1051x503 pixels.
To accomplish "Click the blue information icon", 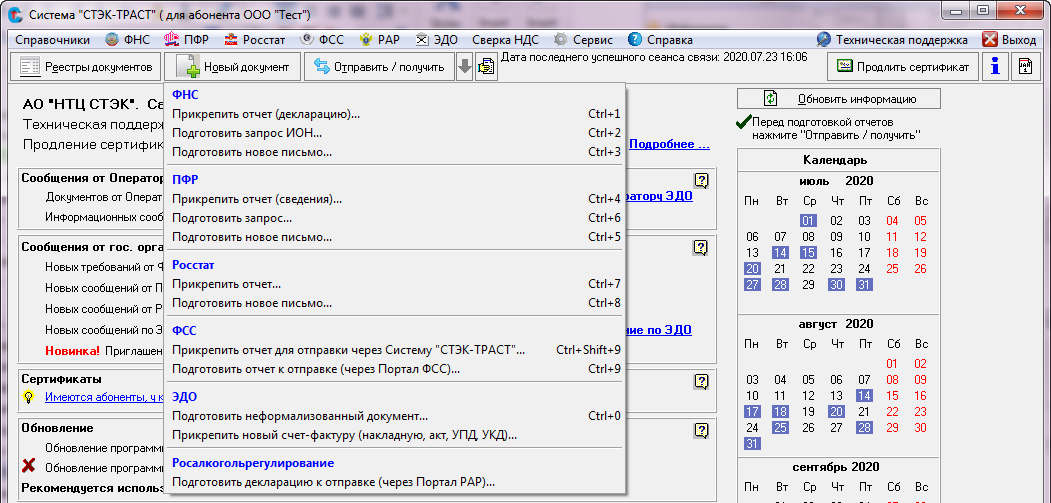I will click(x=995, y=67).
